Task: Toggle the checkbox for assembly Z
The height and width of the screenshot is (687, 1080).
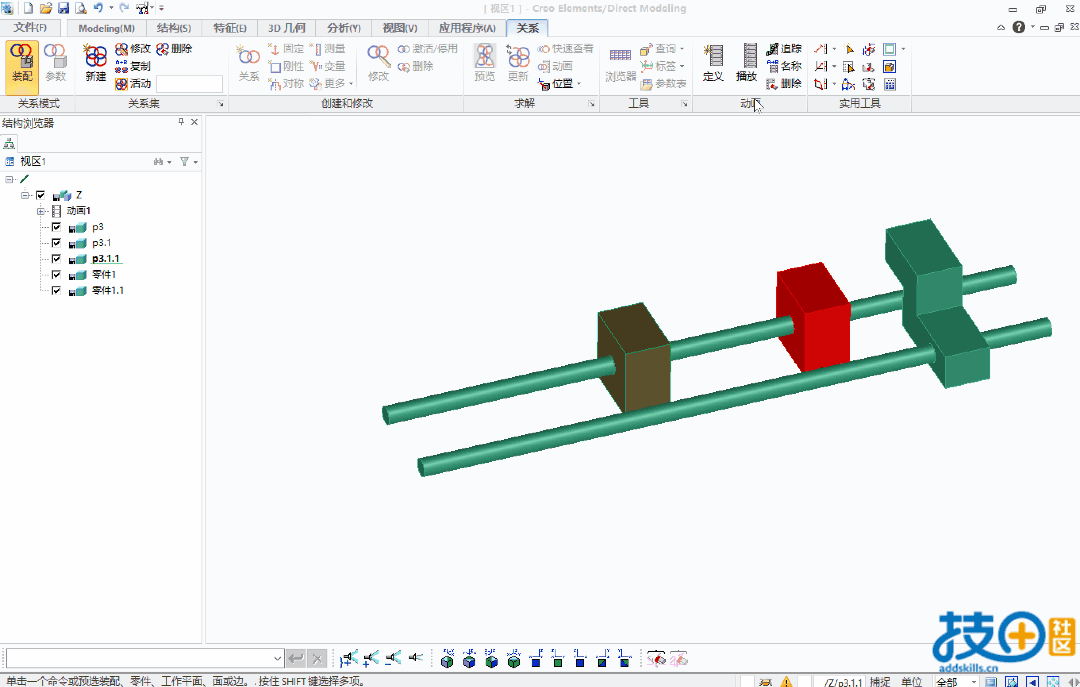Action: tap(41, 195)
